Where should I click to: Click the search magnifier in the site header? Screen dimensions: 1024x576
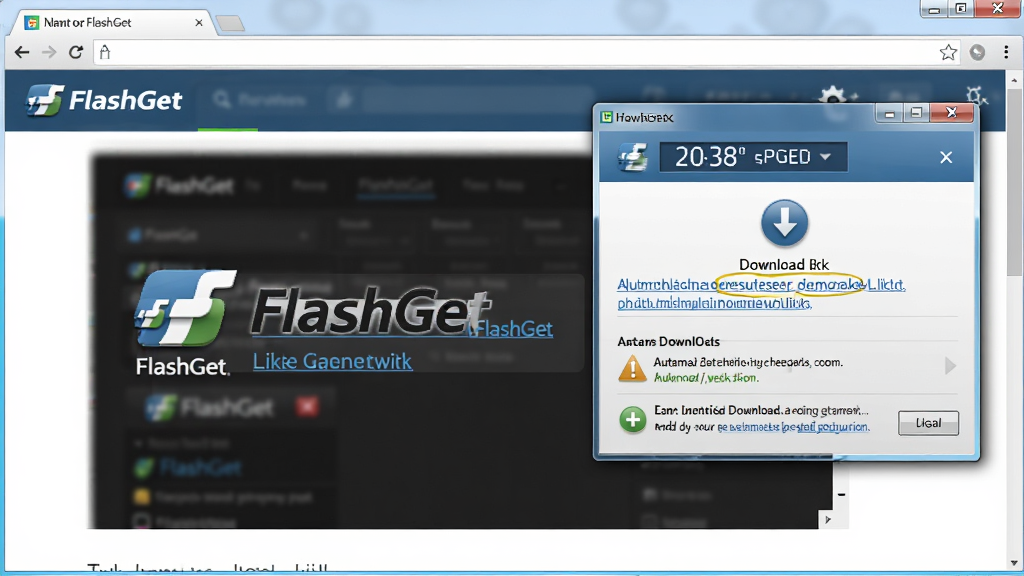(x=222, y=100)
